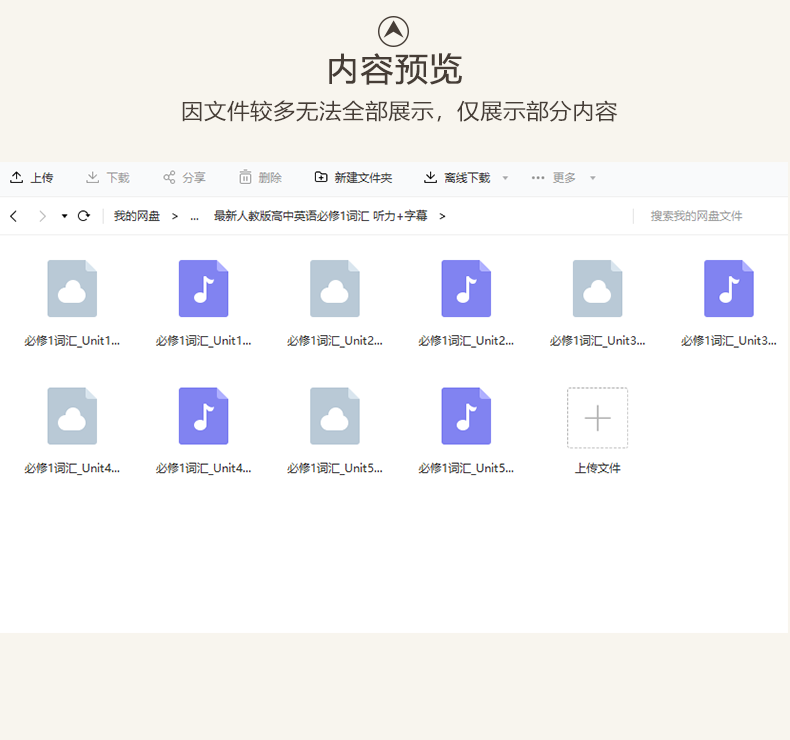Select the Unit3 audio file with music note
Viewport: 790px width, 740px height.
729,303
